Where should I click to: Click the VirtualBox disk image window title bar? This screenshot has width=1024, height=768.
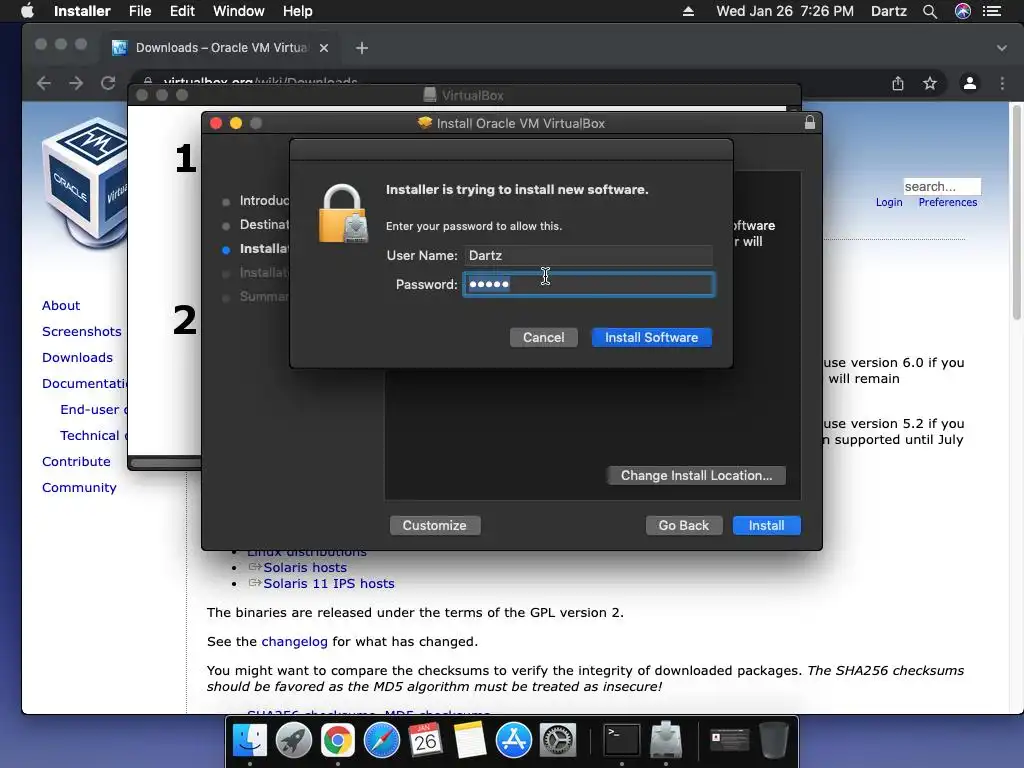(x=464, y=95)
